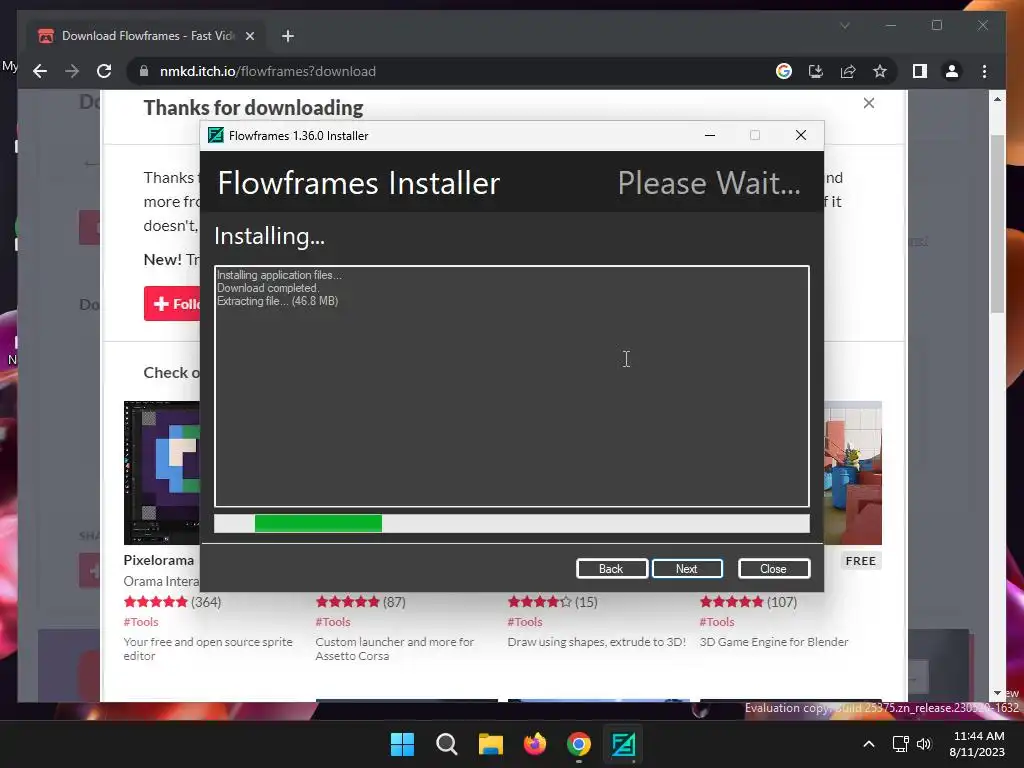
Task: Open the thumbnail above the FREE label
Action: (x=853, y=473)
